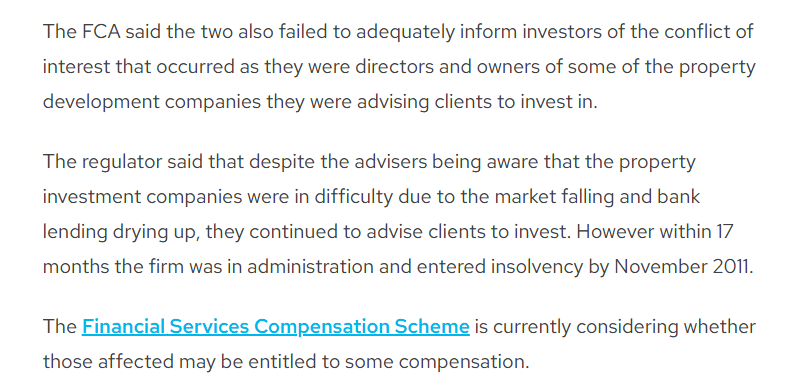Click the word "regulator" in second paragraph
The image size is (796, 384).
pos(121,162)
